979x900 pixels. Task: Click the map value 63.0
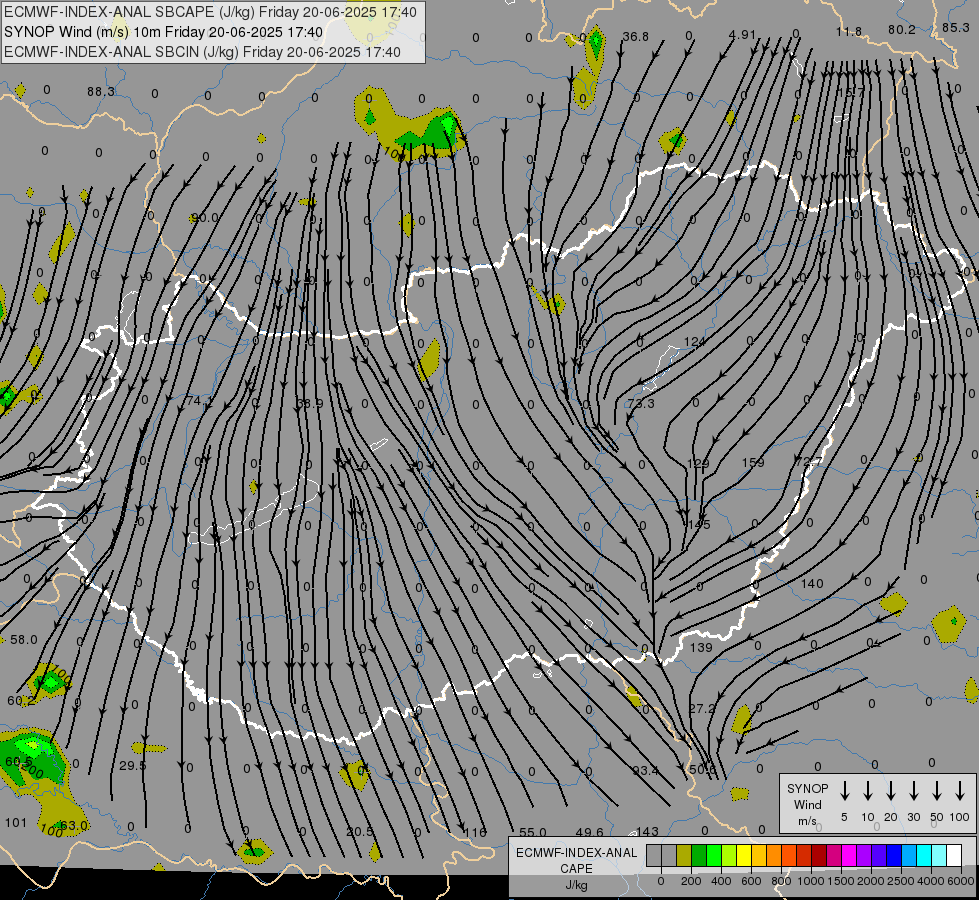pyautogui.click(x=74, y=825)
